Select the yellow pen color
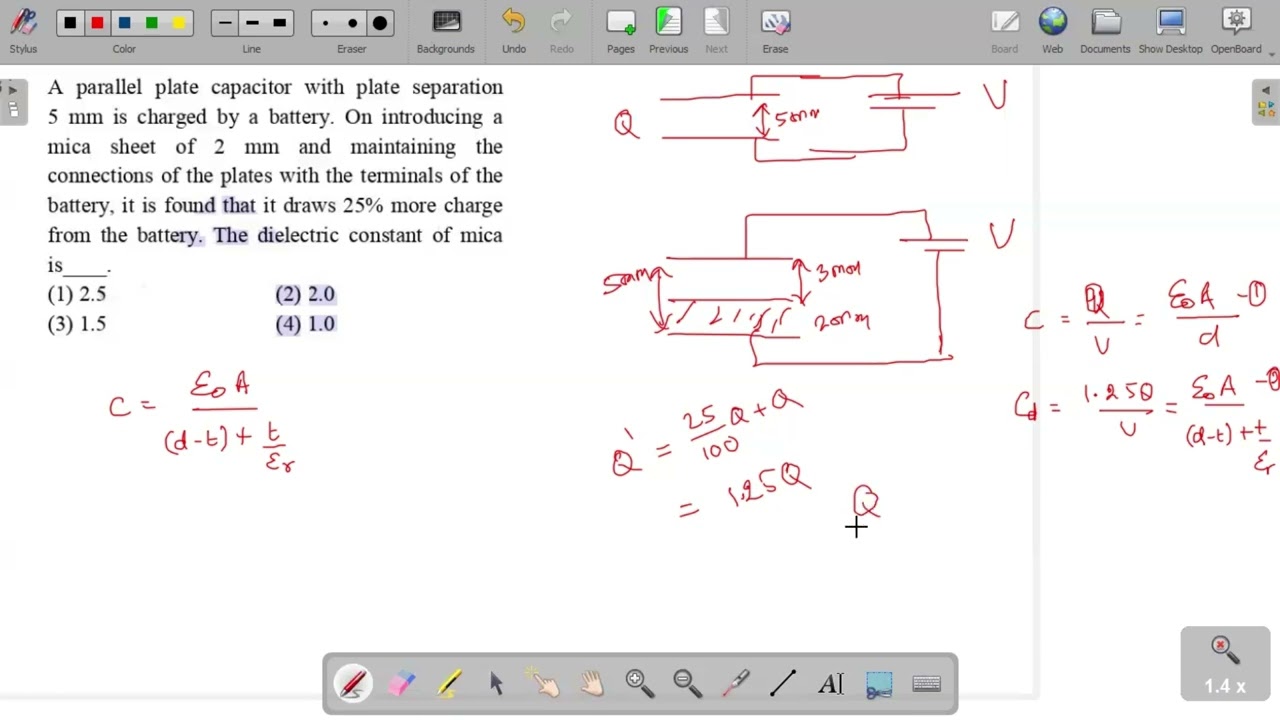Viewport: 1280px width, 720px height. (x=178, y=23)
